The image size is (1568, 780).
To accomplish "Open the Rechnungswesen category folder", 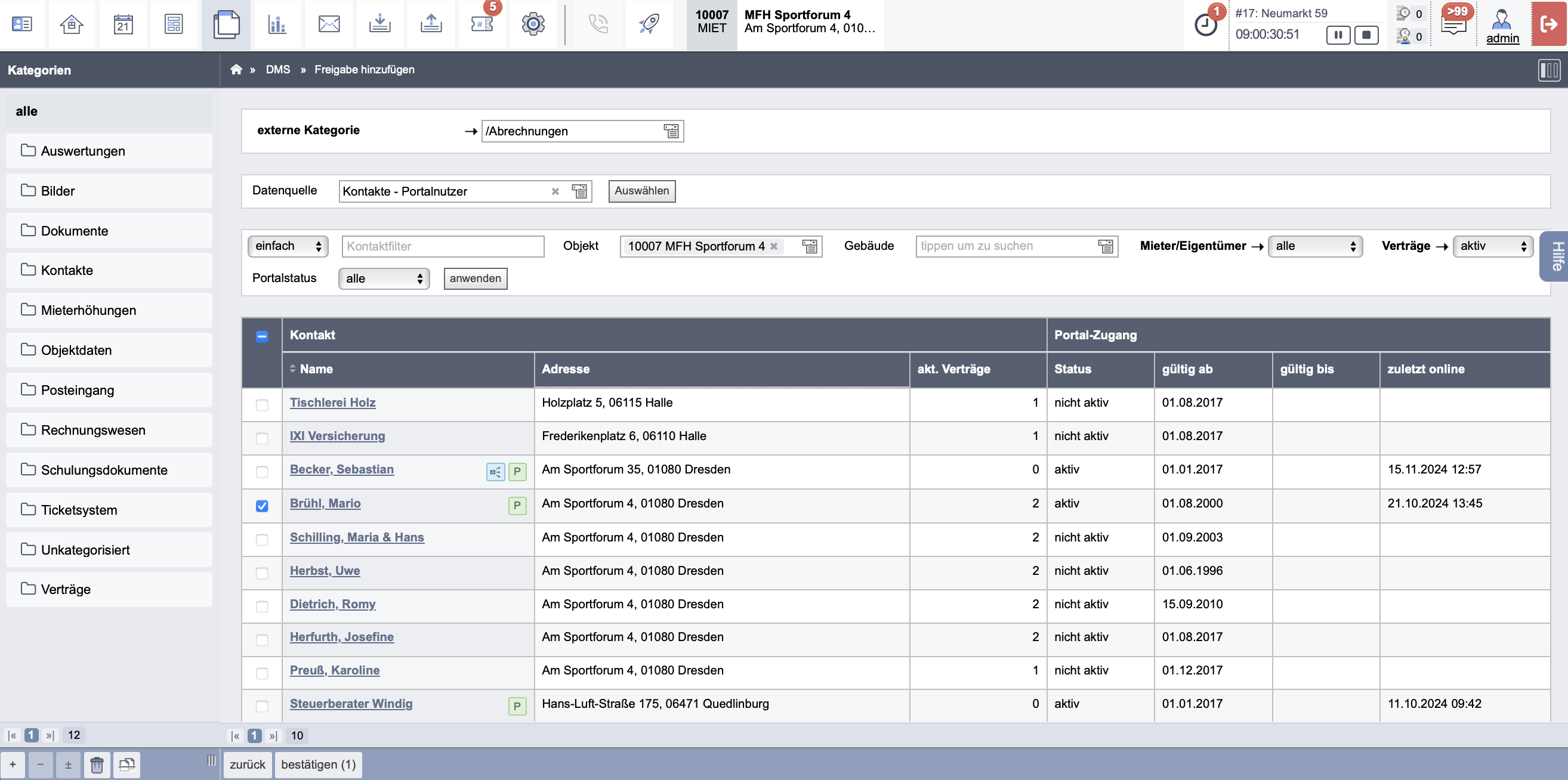I will point(109,430).
